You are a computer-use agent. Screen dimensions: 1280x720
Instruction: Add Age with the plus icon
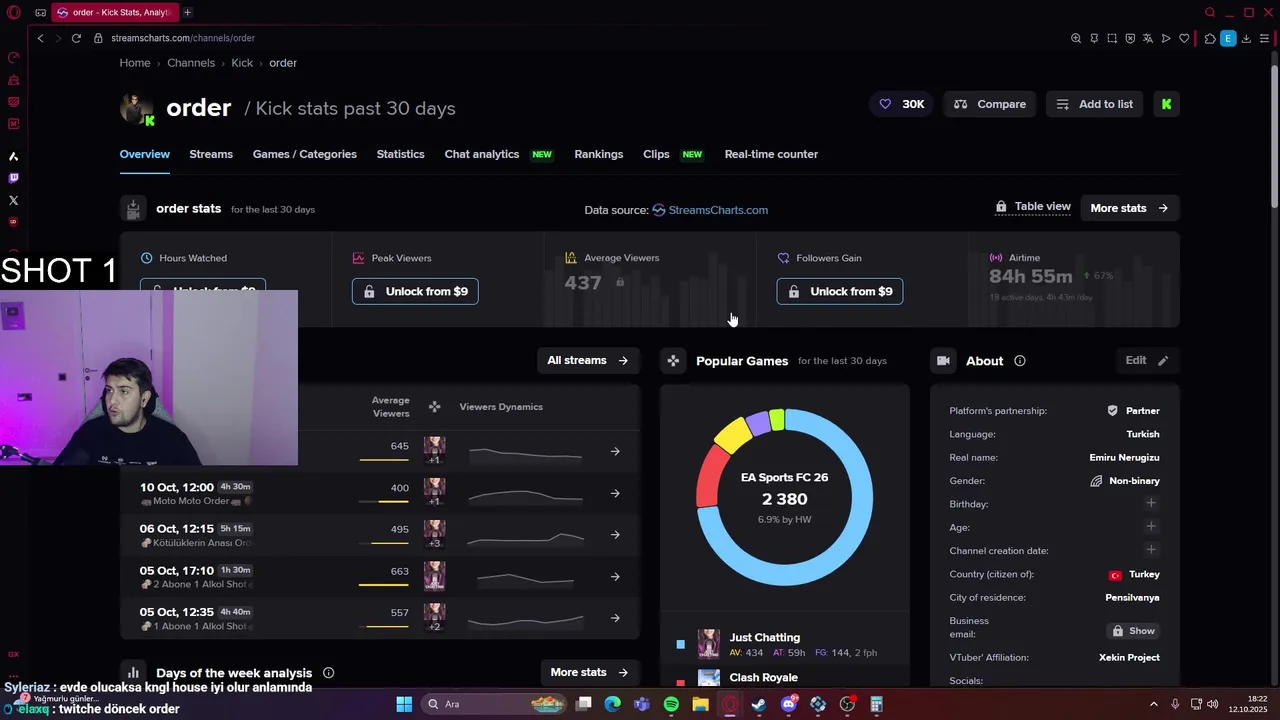[x=1151, y=526]
